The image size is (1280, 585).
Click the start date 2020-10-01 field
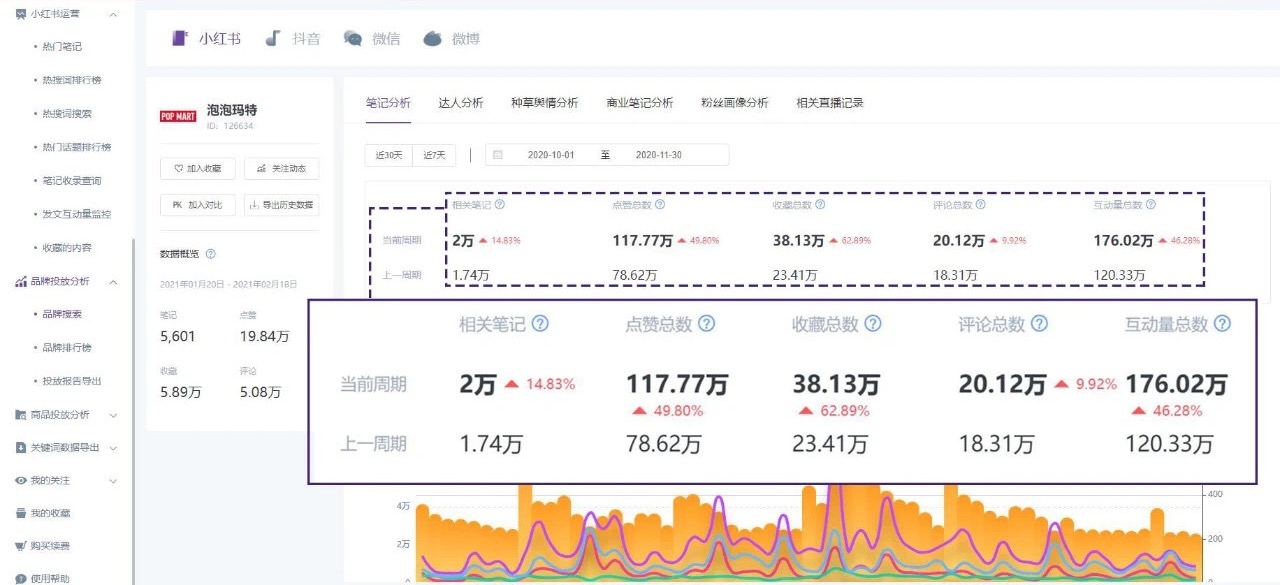coord(551,155)
